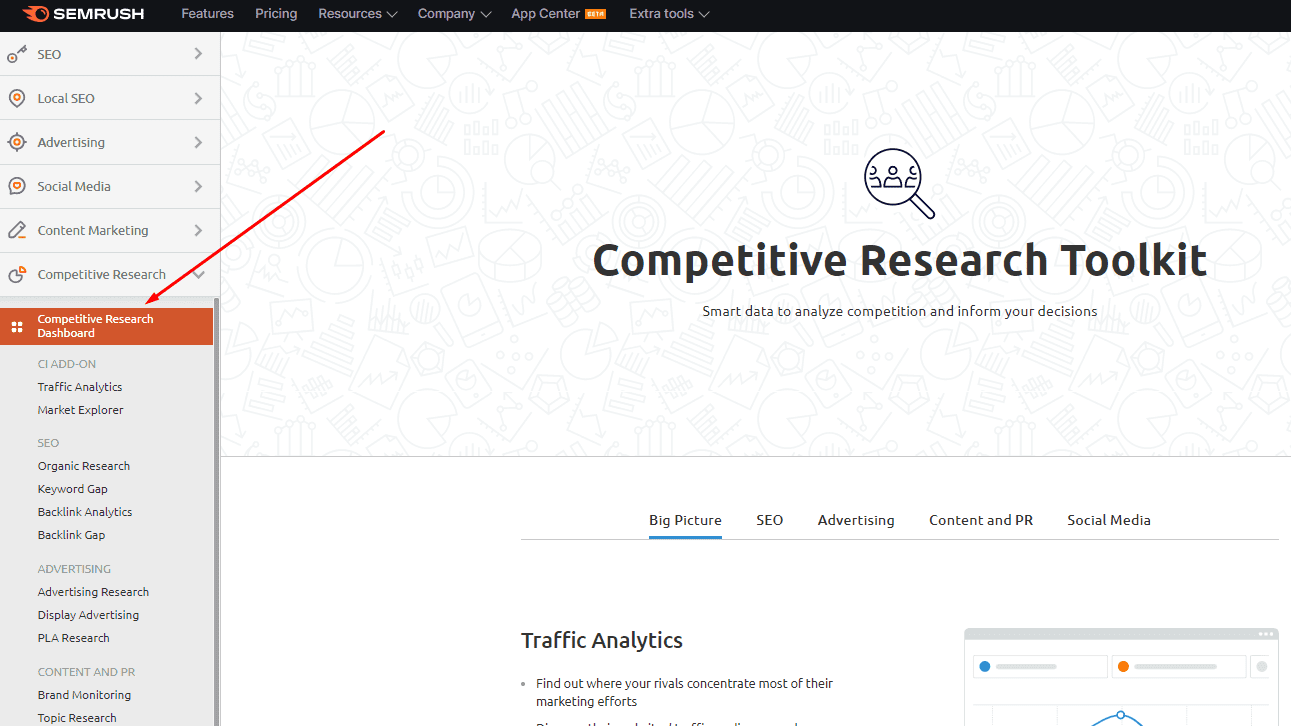Click the ADVERTISING sidebar group label
The width and height of the screenshot is (1291, 726).
tap(74, 569)
